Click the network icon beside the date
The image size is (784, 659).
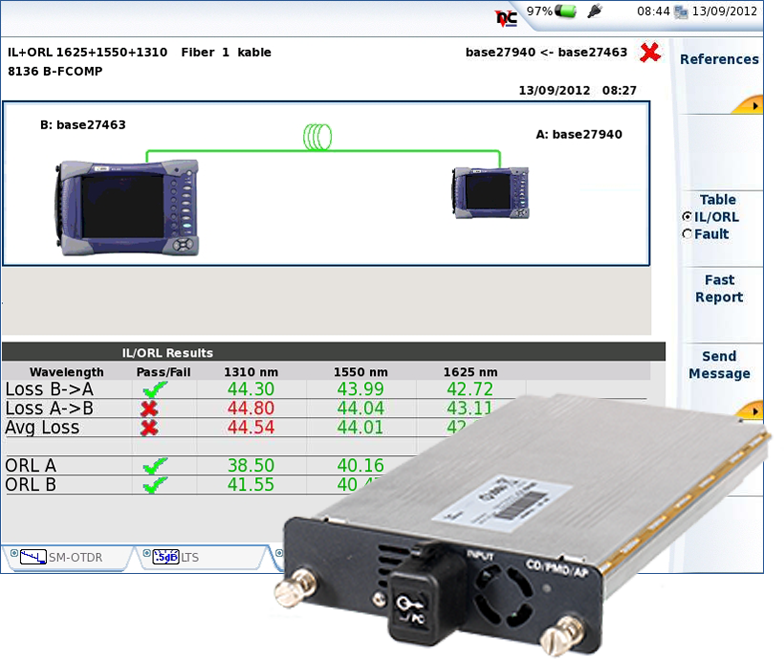click(x=680, y=12)
